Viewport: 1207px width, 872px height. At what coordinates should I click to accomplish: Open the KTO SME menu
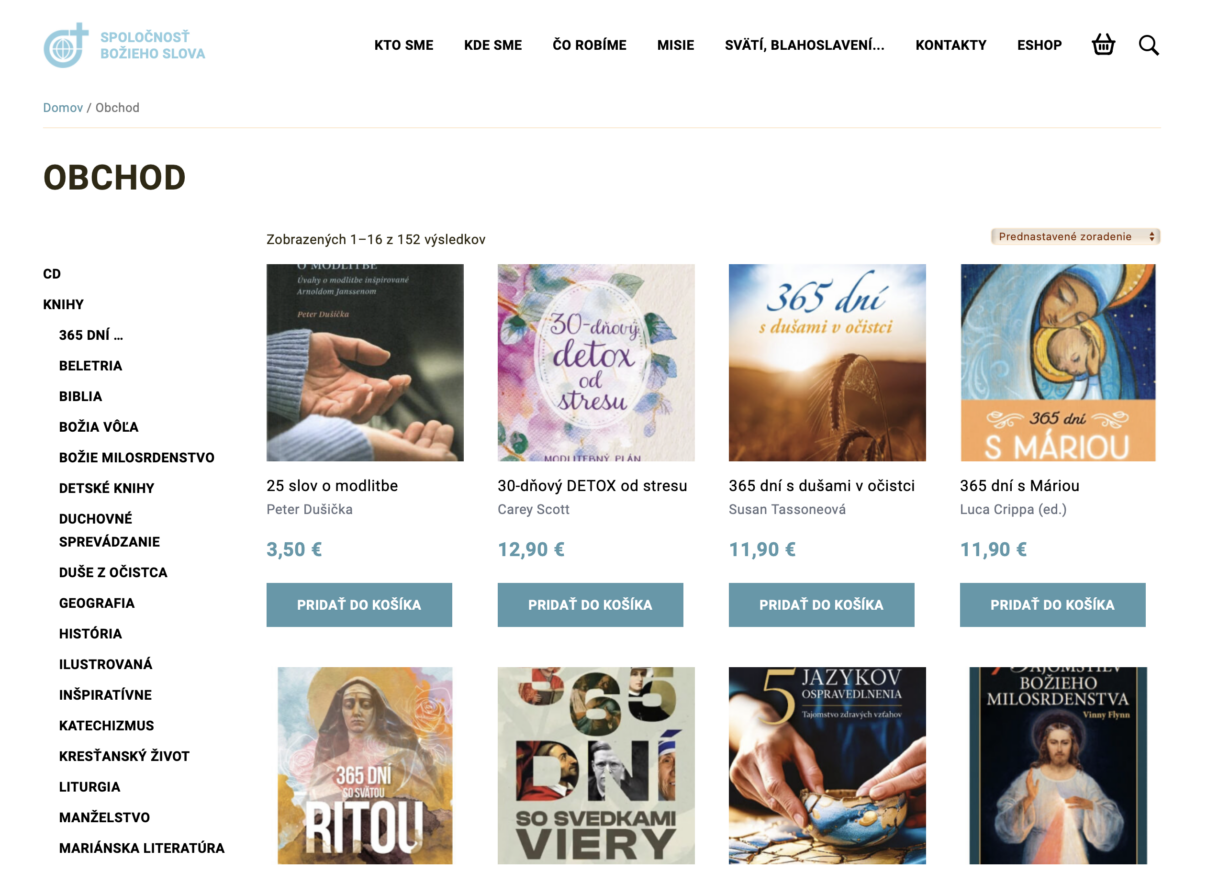pos(404,45)
